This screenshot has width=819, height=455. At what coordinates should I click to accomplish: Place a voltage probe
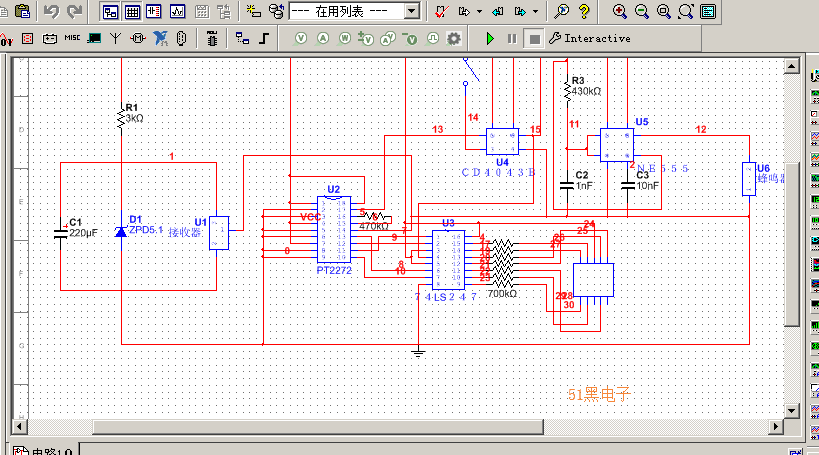click(x=301, y=38)
